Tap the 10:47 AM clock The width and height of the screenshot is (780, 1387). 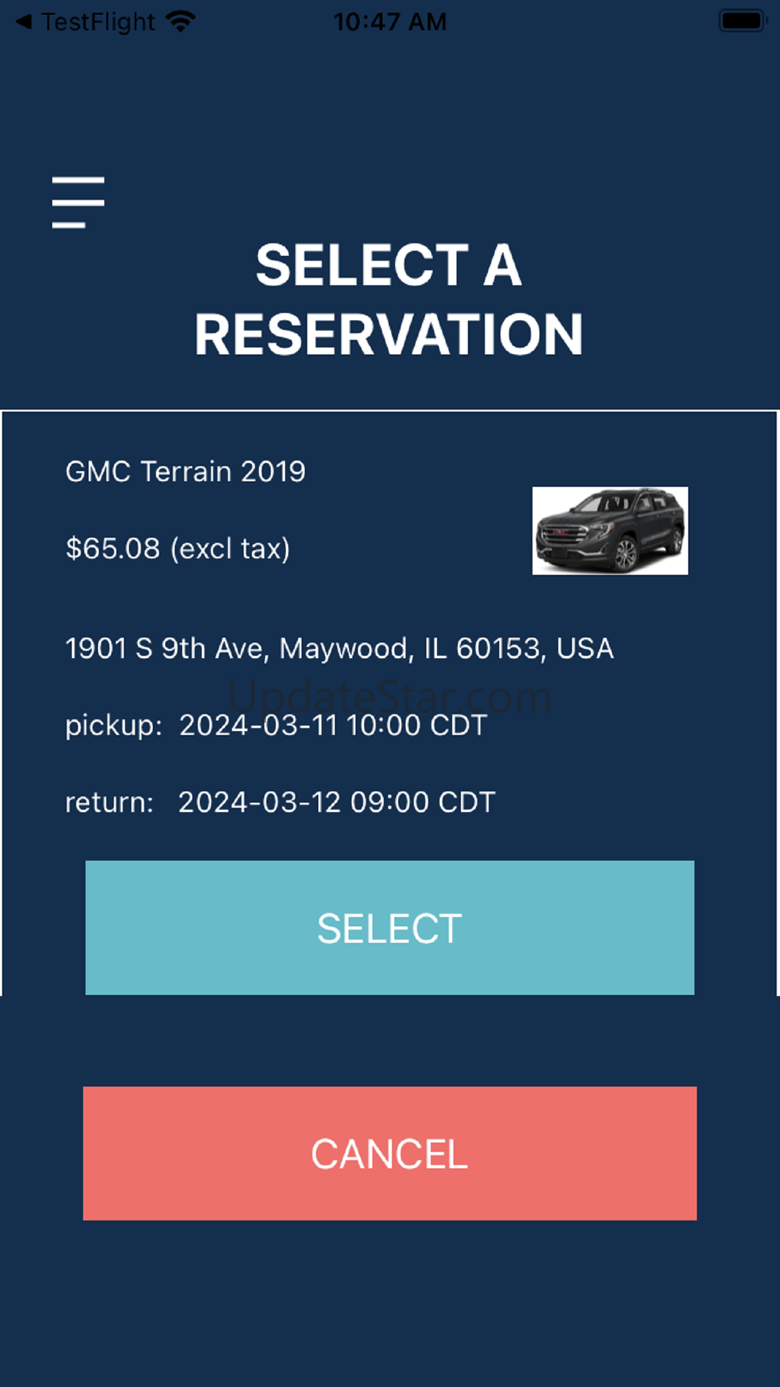tap(390, 21)
